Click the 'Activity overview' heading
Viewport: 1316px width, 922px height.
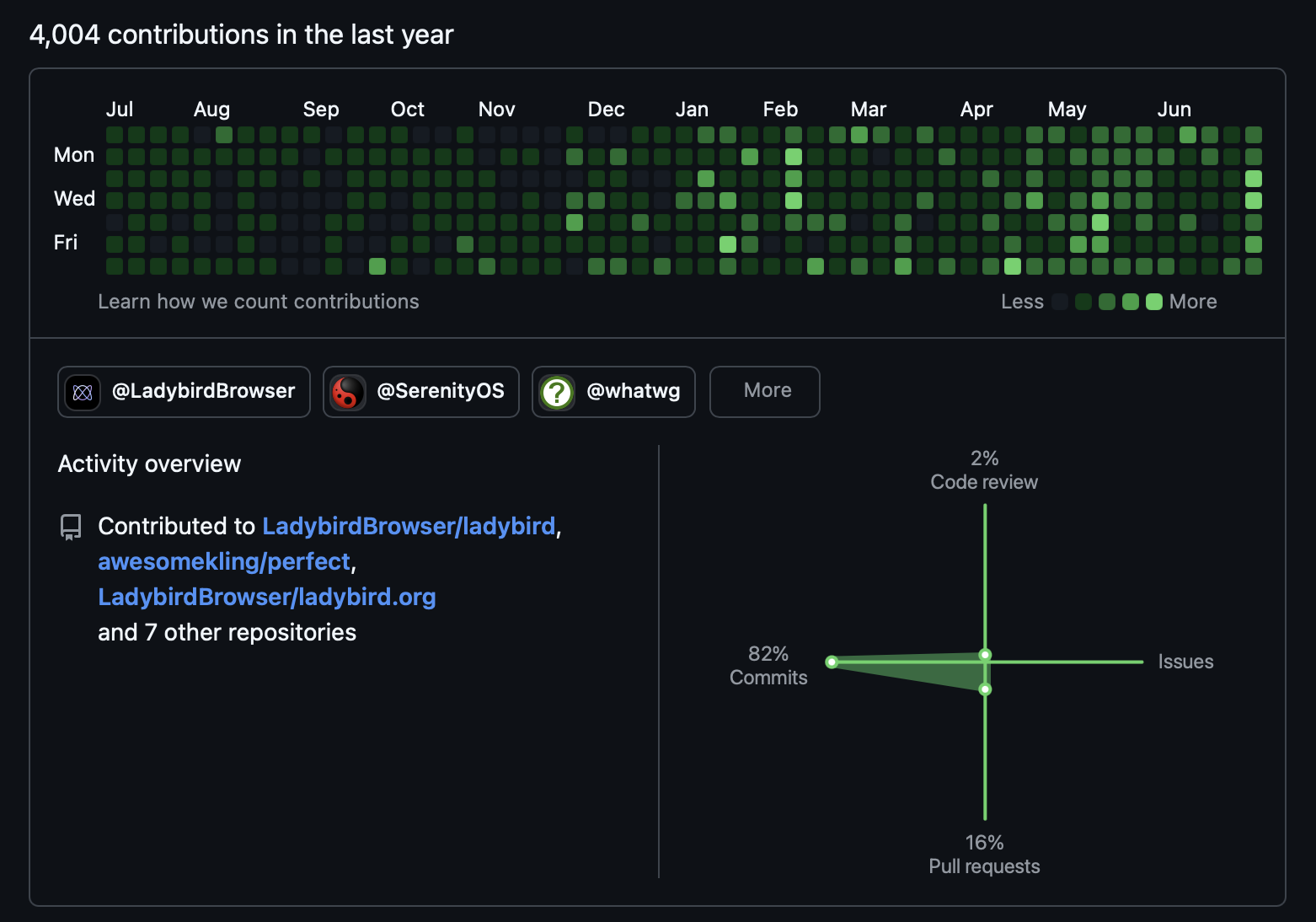coord(149,464)
